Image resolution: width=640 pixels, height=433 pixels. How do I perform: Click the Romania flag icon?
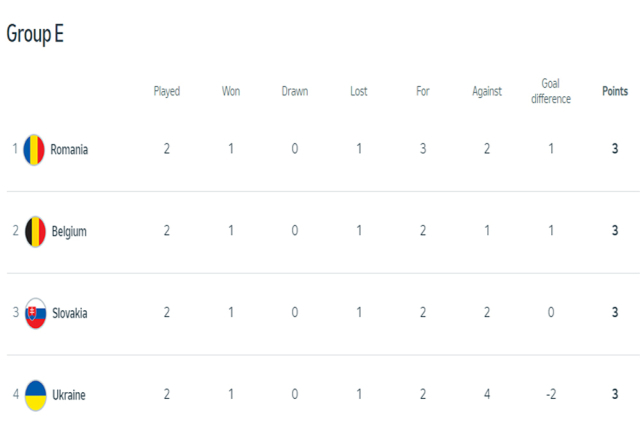34,150
